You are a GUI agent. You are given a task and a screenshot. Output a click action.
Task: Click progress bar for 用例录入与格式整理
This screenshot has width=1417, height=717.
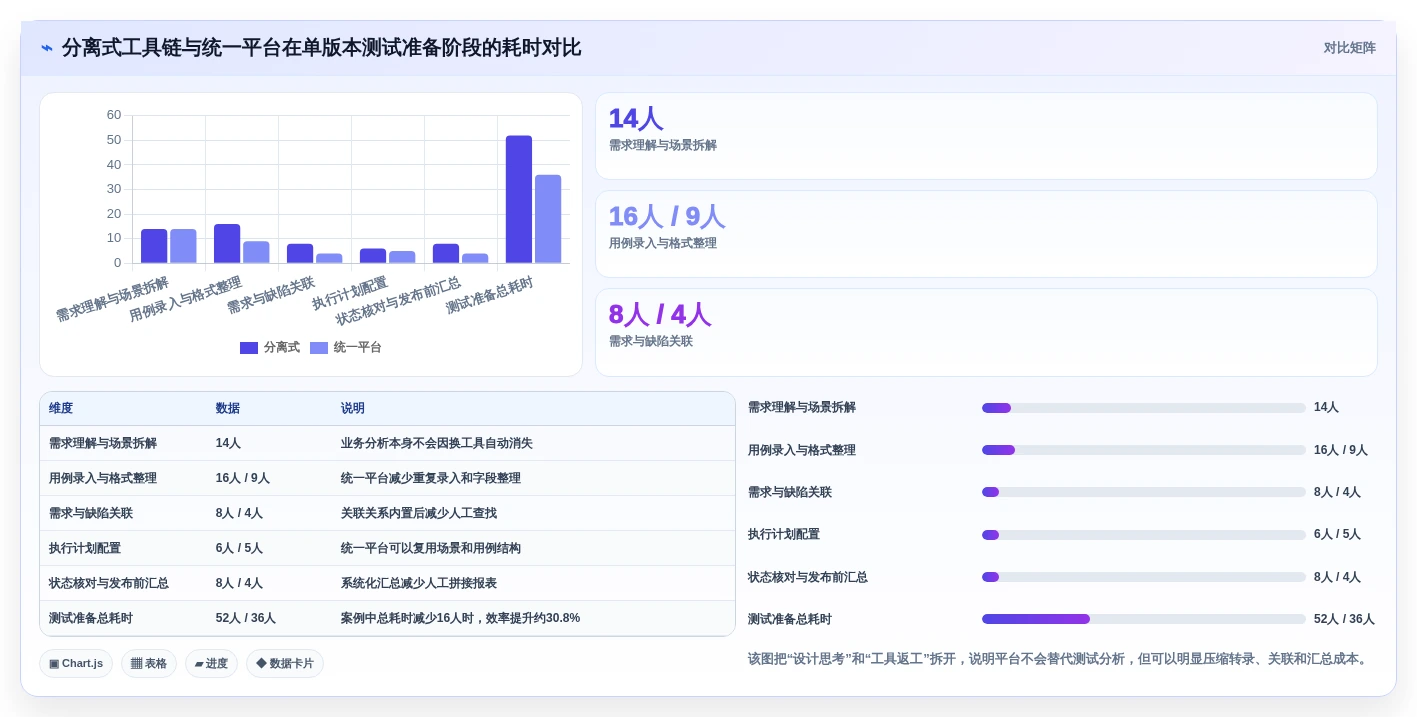point(1144,450)
